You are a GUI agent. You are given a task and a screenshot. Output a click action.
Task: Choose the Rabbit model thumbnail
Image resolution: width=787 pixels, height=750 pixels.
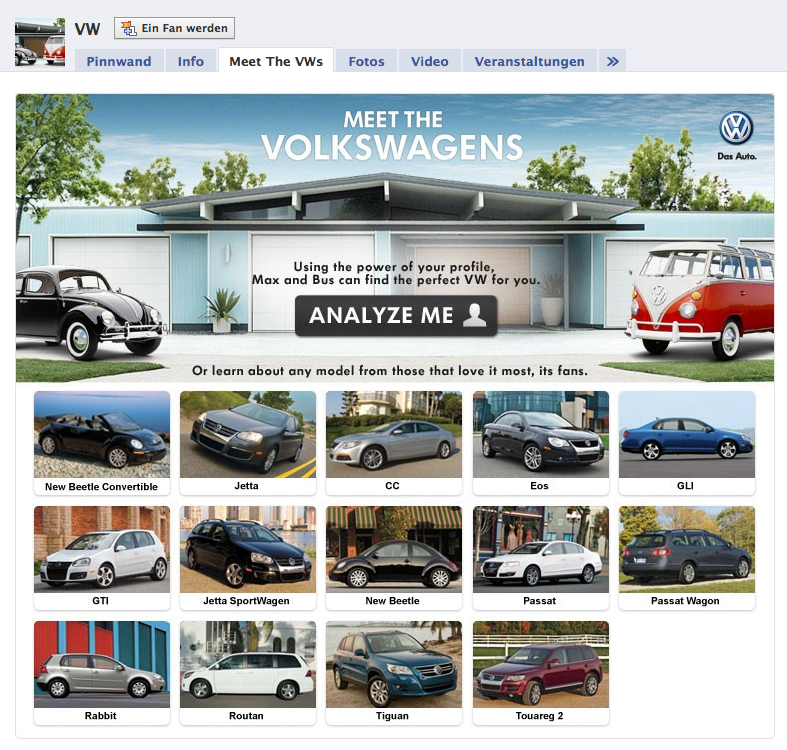point(102,664)
